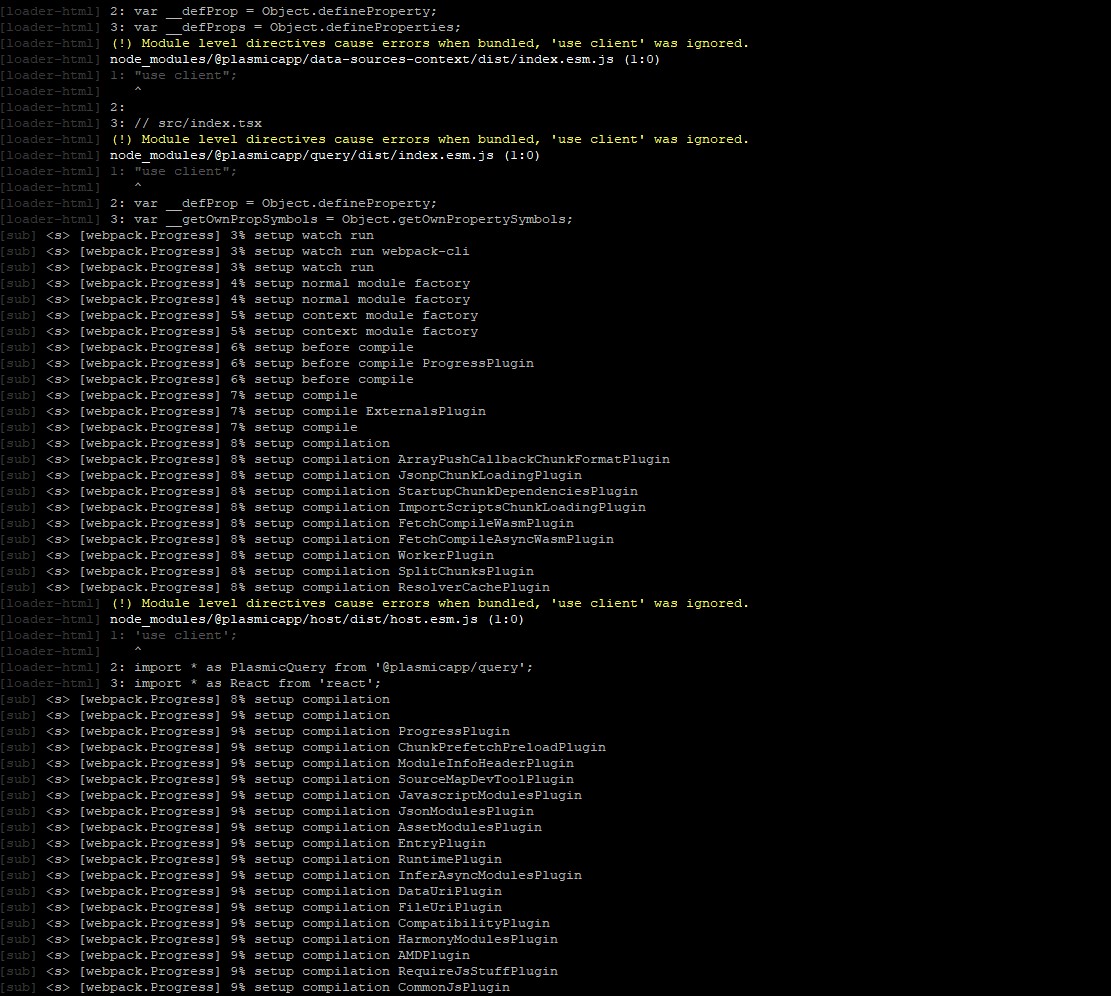Click on JsonpChunkLoadingPlugin log entry
Viewport: 1111px width, 996px height.
pyautogui.click(x=489, y=475)
